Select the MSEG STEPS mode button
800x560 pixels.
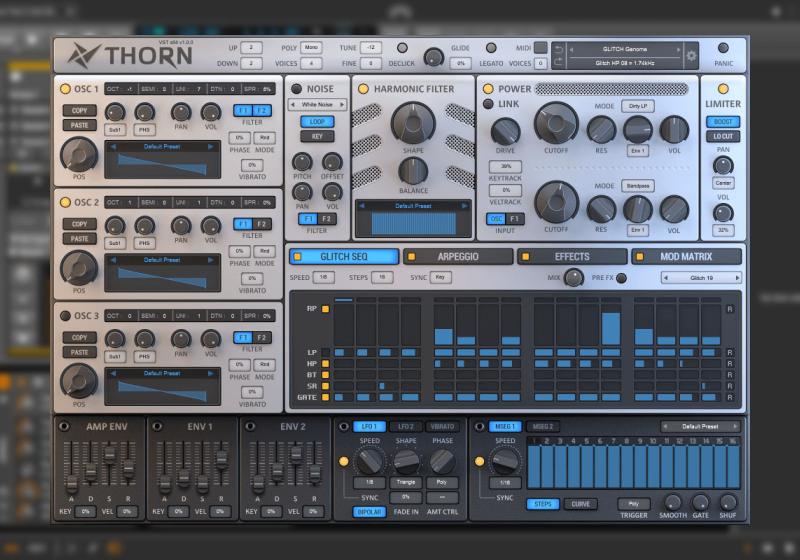pyautogui.click(x=543, y=504)
